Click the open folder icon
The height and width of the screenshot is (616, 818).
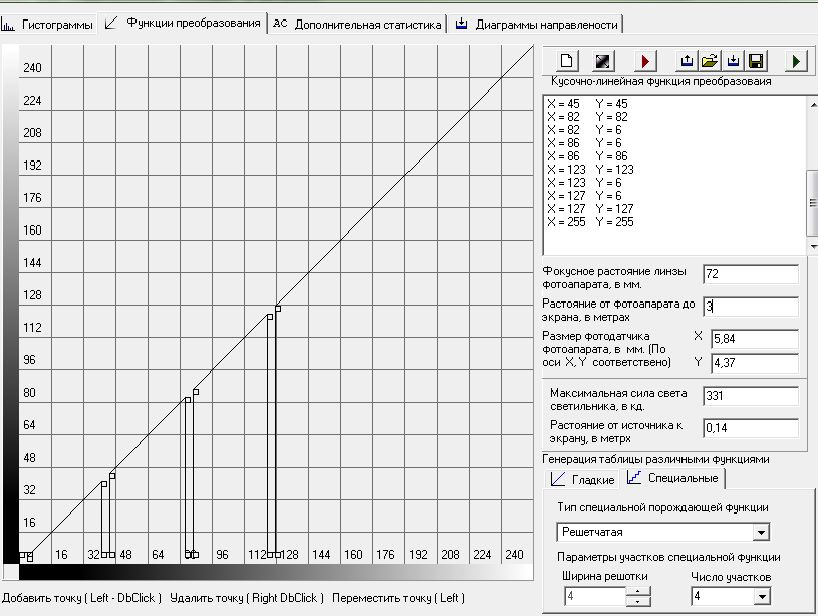click(709, 61)
